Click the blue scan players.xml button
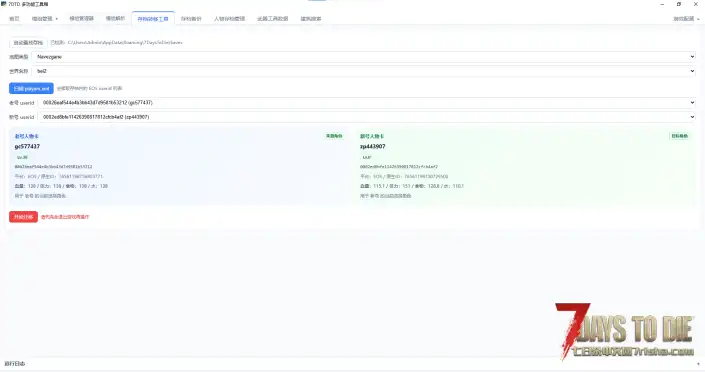The height and width of the screenshot is (372, 705). [31, 89]
